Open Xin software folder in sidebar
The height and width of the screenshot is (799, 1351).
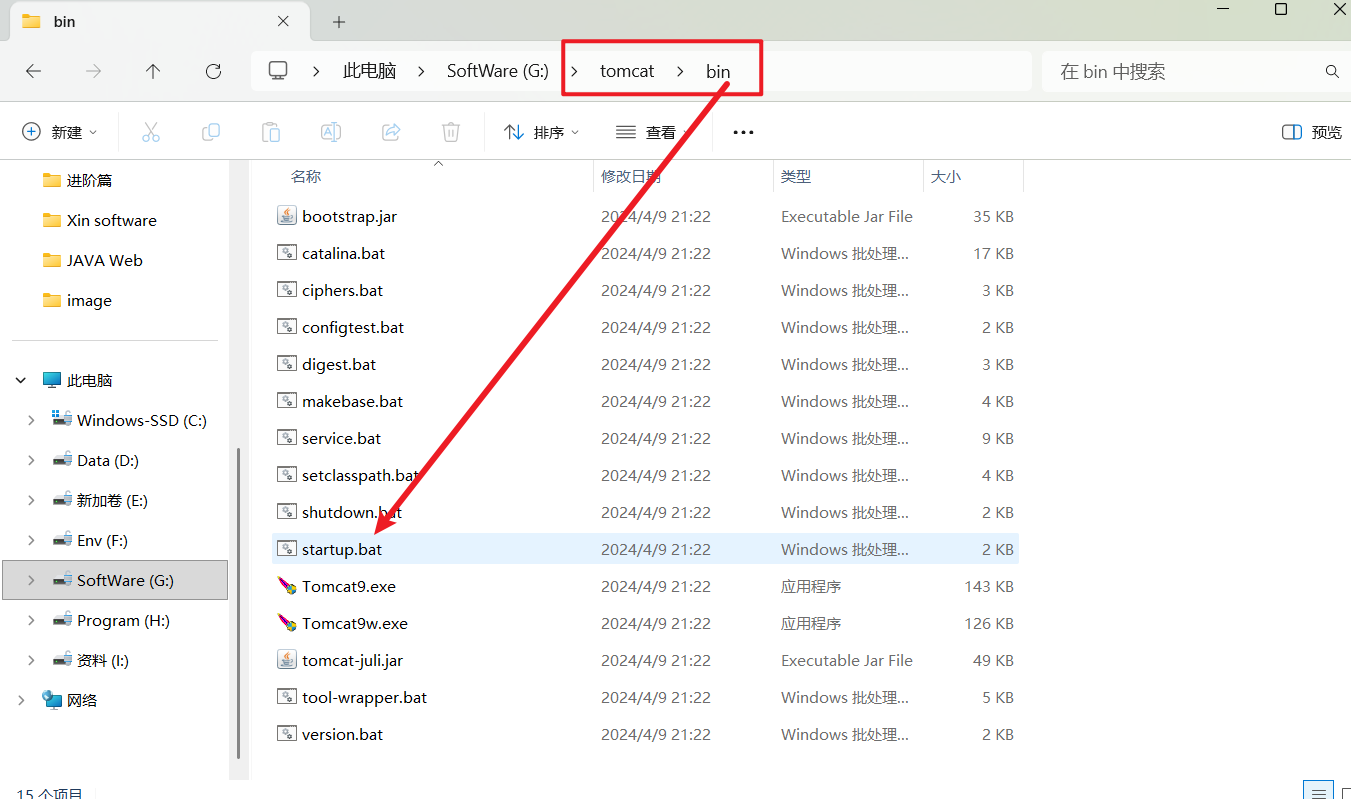tap(100, 220)
